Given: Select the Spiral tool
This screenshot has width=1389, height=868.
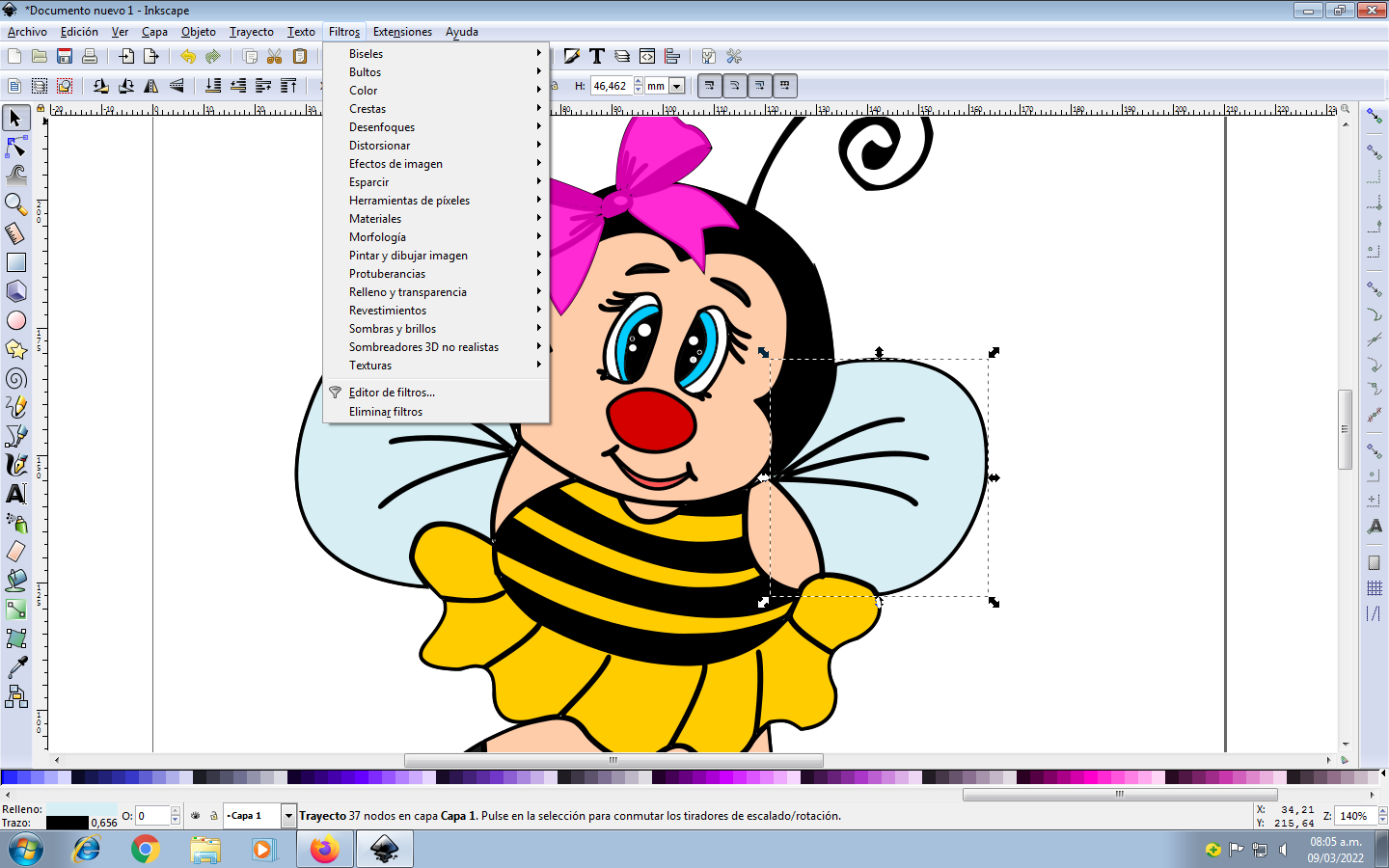Looking at the screenshot, I should (15, 378).
